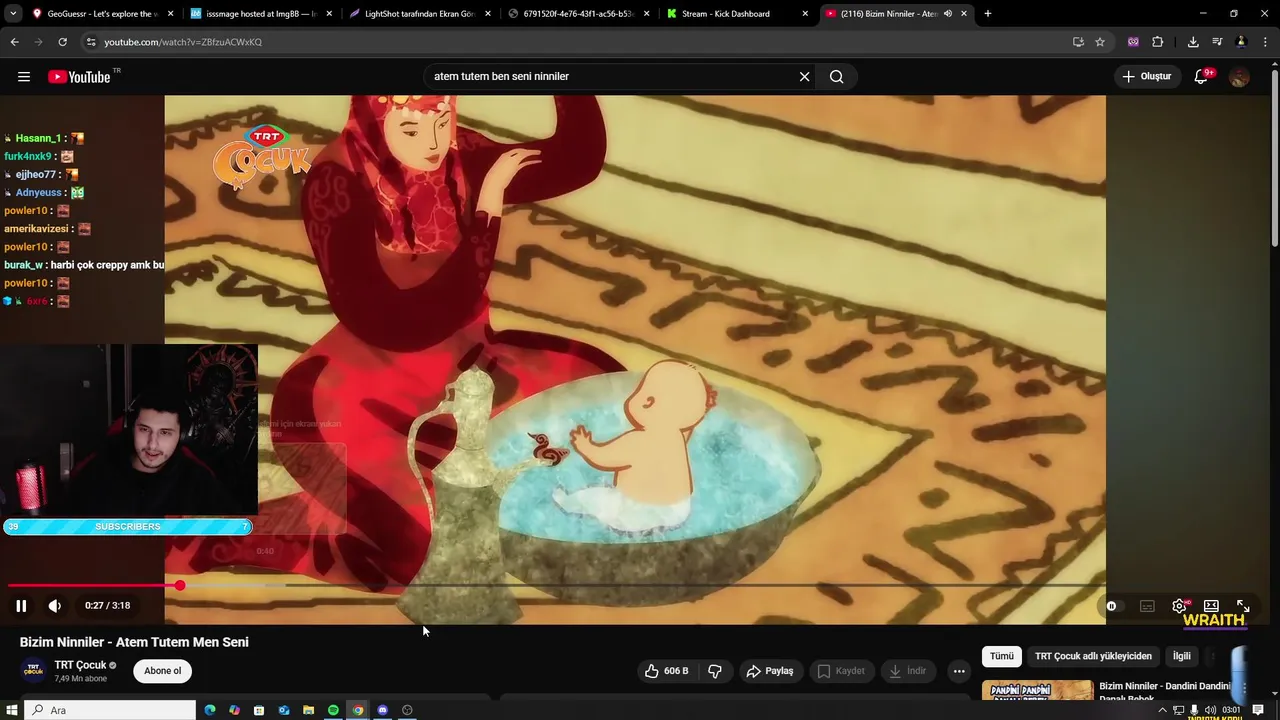Click the magnifier search button
This screenshot has width=1280, height=720.
point(837,77)
